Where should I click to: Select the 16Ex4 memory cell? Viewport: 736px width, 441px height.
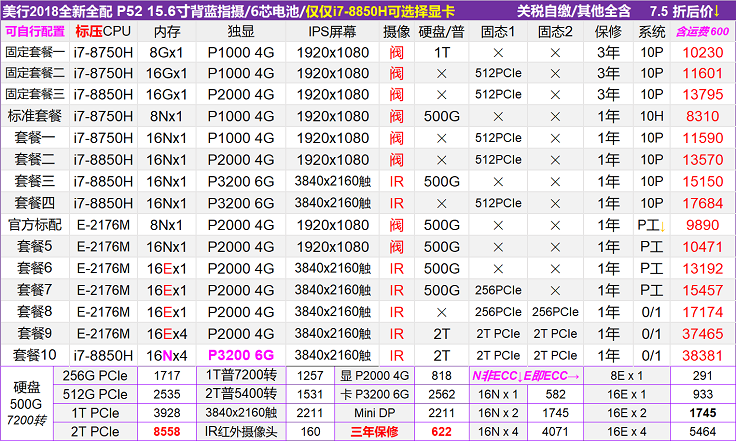(x=167, y=333)
